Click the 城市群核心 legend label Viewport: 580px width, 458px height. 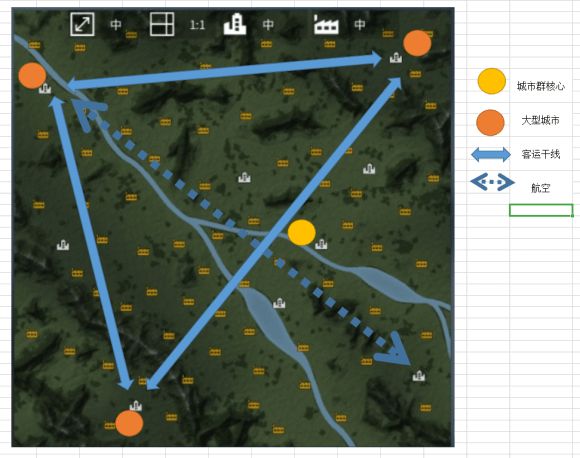[540, 86]
